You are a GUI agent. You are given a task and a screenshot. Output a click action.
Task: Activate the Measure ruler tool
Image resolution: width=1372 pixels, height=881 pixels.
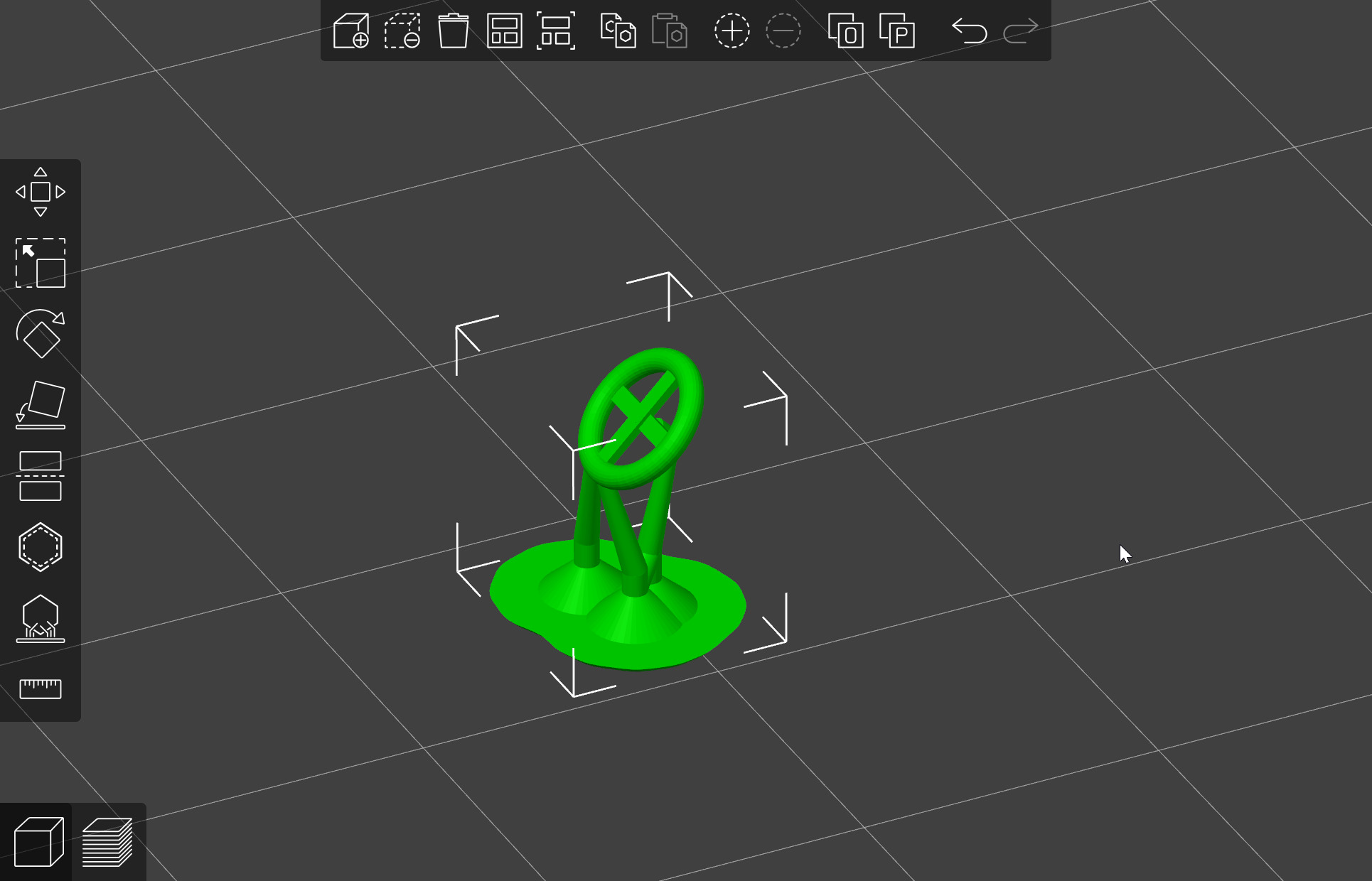pos(41,688)
